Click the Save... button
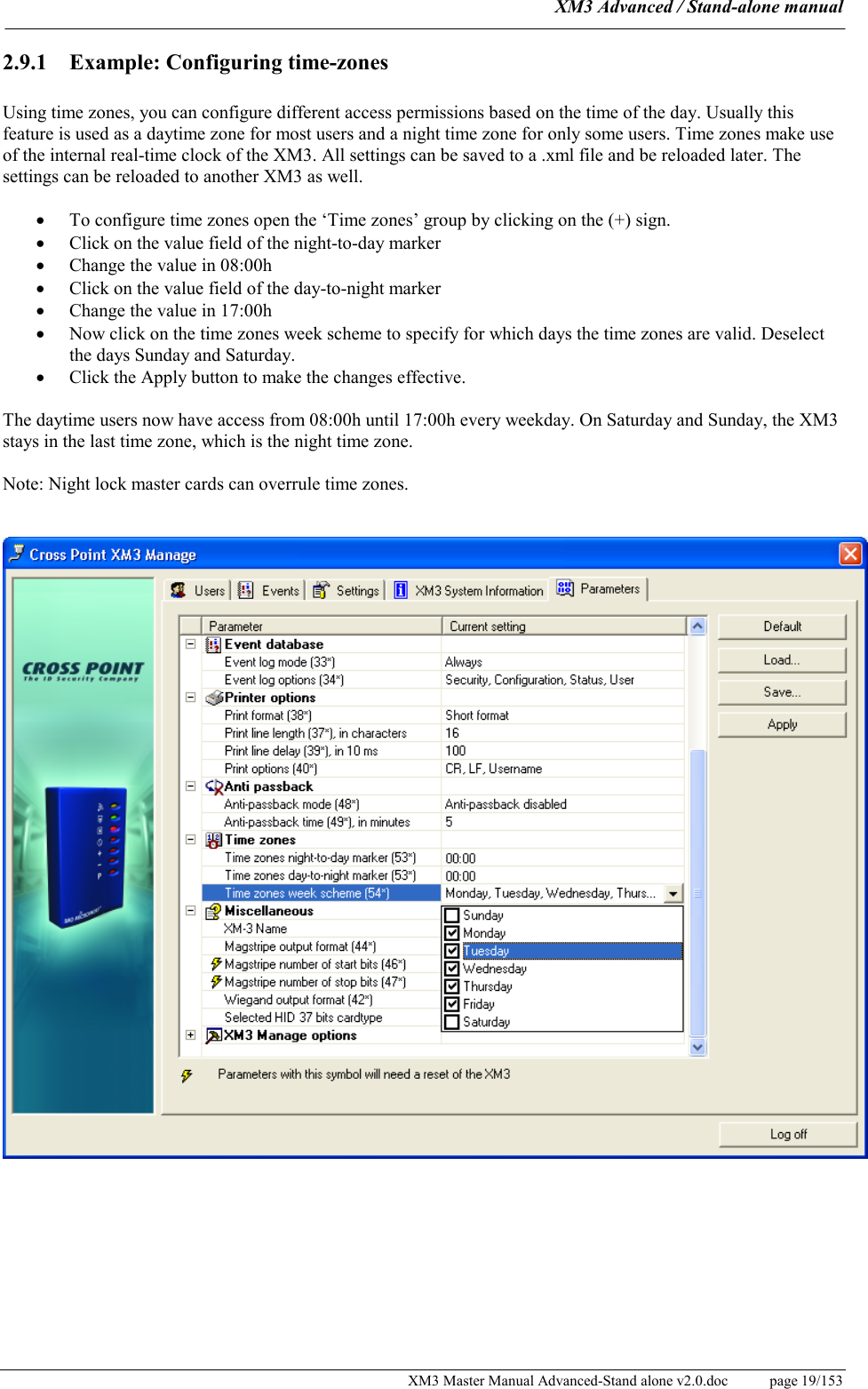Viewport: 868px width, 1389px height. tap(782, 691)
